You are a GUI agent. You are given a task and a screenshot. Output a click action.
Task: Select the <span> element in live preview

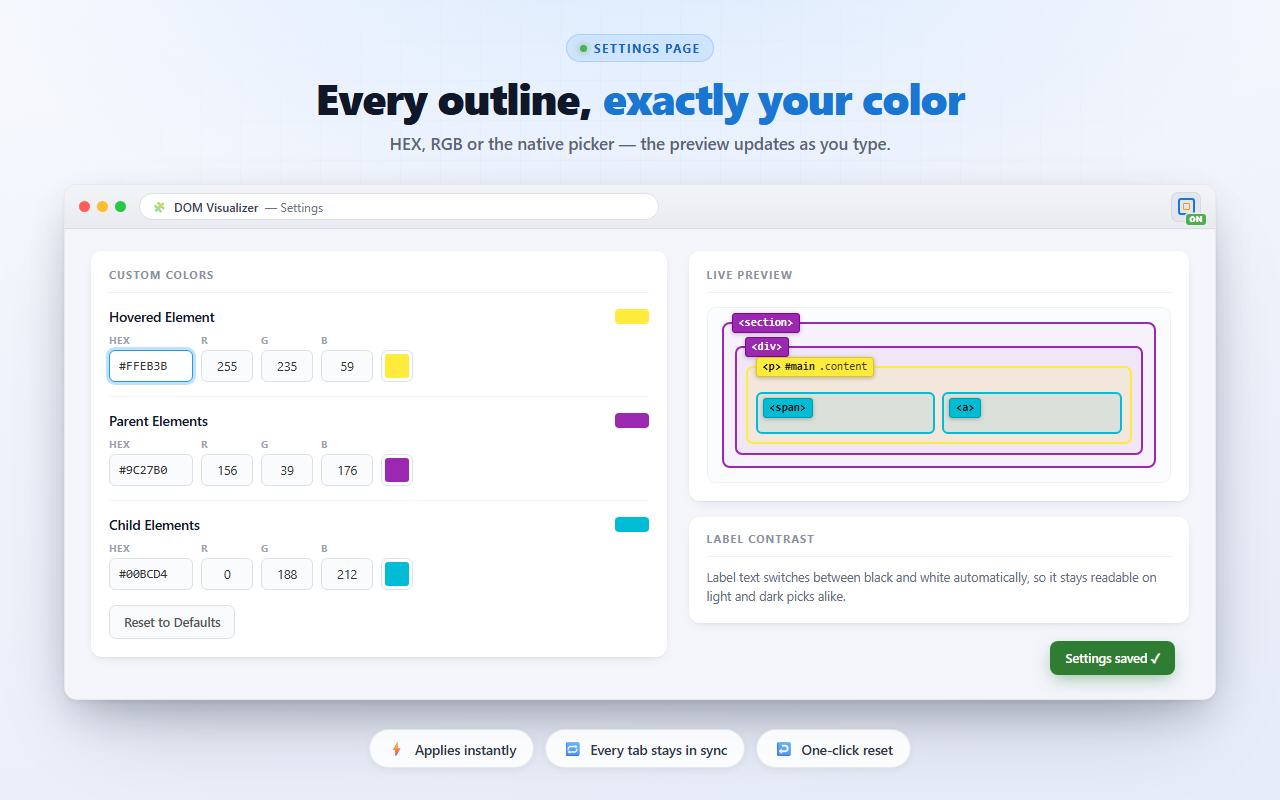pyautogui.click(x=845, y=413)
